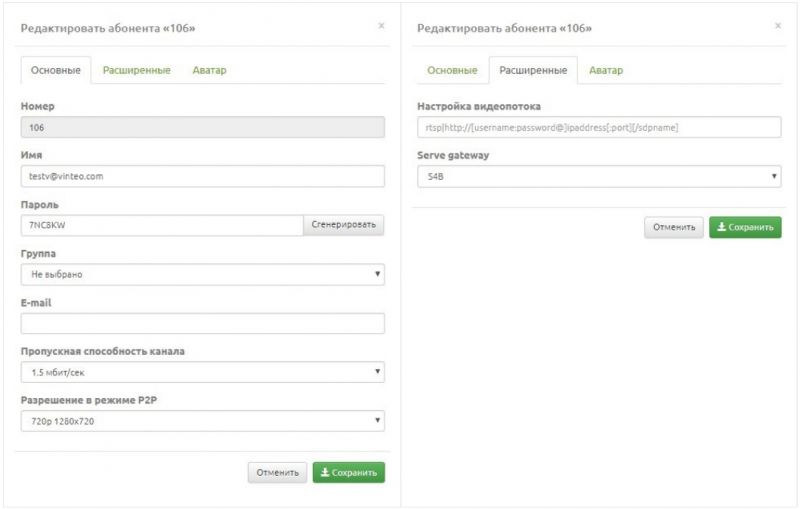Click the disabled Номер field showing 106
The height and width of the screenshot is (509, 800).
click(203, 128)
